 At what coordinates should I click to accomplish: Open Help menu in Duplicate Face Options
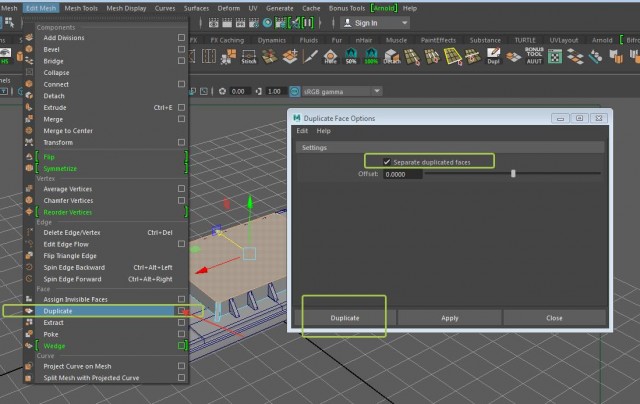coord(323,131)
